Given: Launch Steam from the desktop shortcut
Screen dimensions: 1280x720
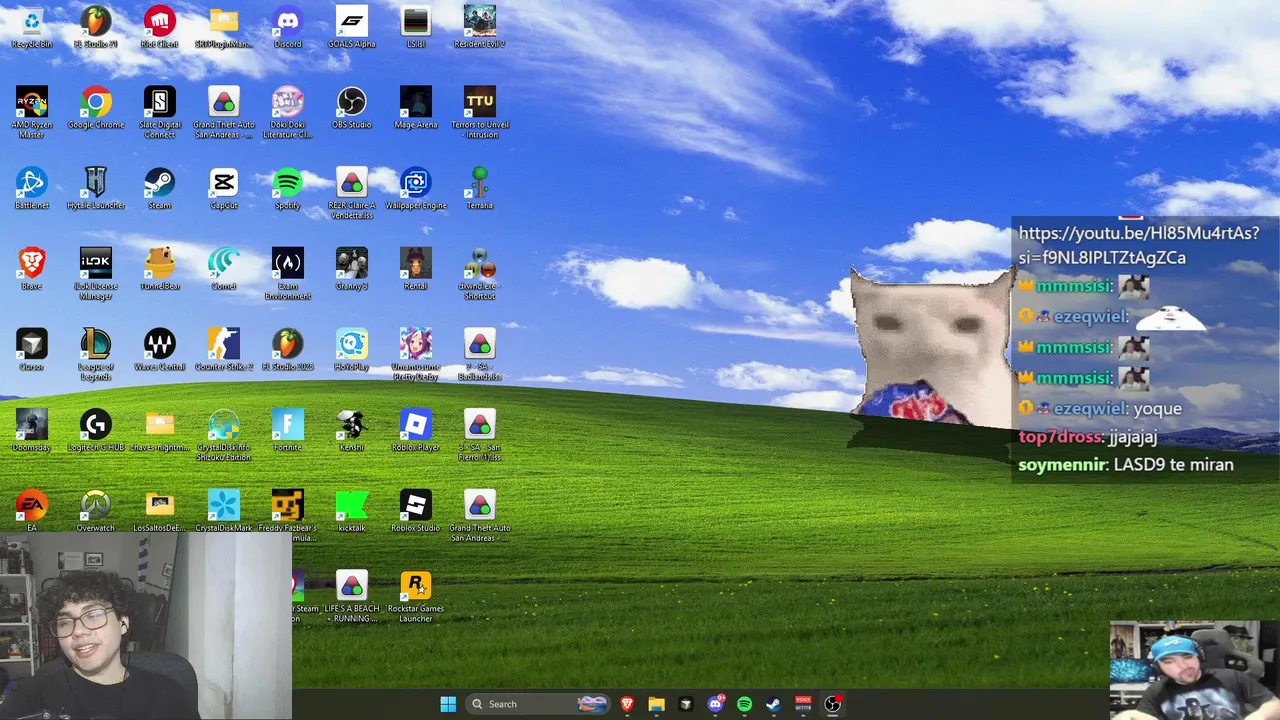Looking at the screenshot, I should (160, 189).
